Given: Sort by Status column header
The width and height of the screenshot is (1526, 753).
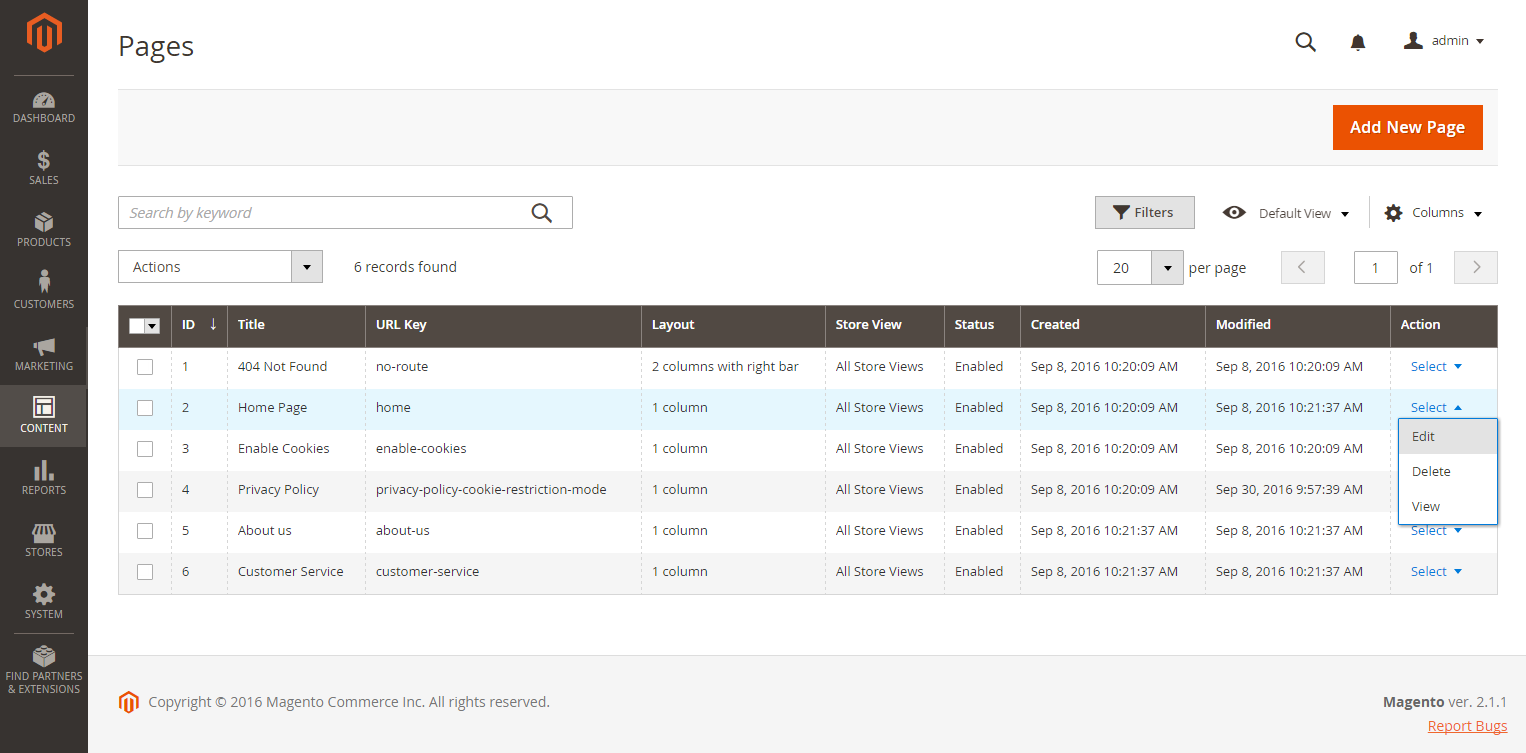Looking at the screenshot, I should [x=982, y=325].
